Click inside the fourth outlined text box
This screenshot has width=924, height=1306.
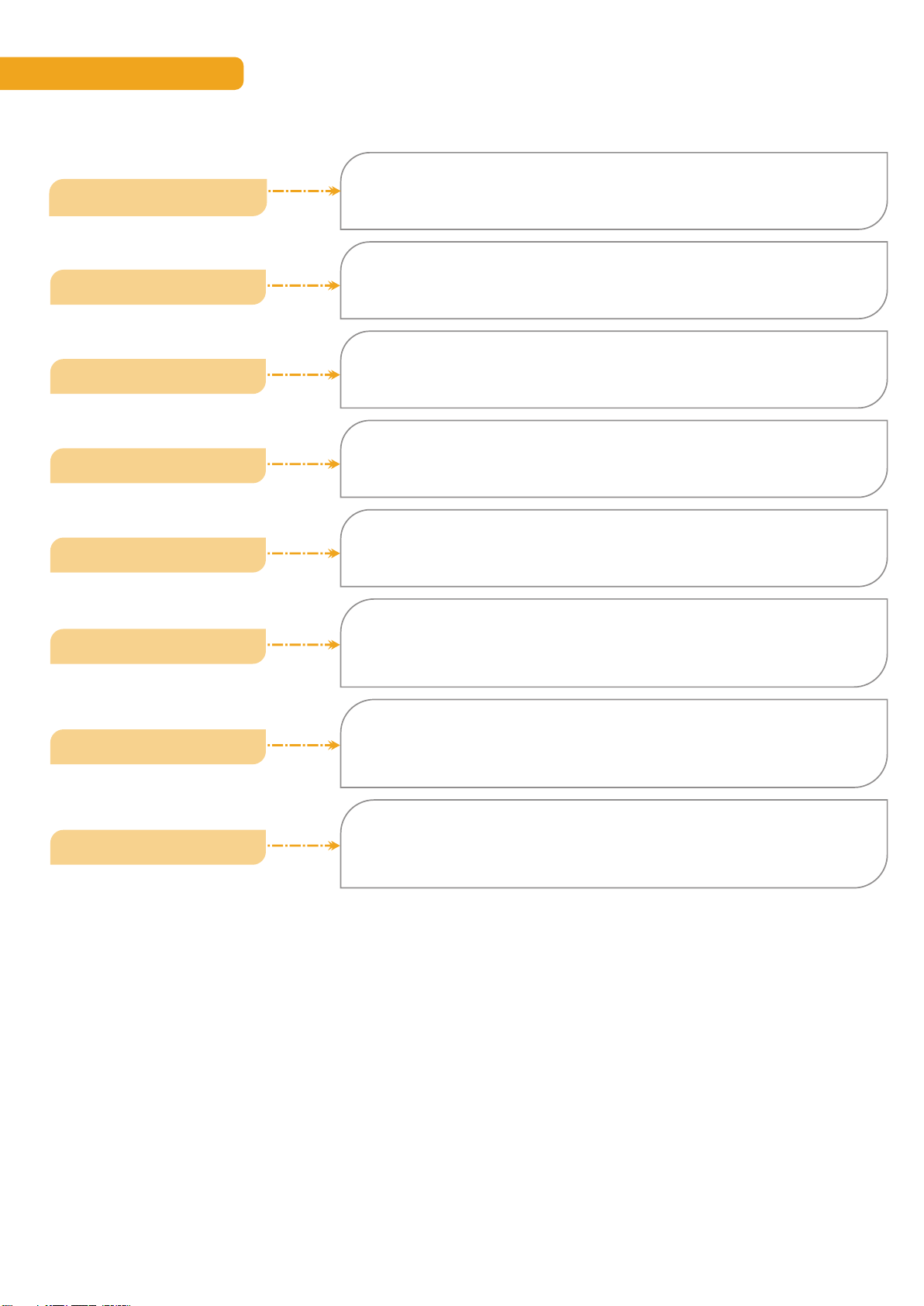[613, 459]
